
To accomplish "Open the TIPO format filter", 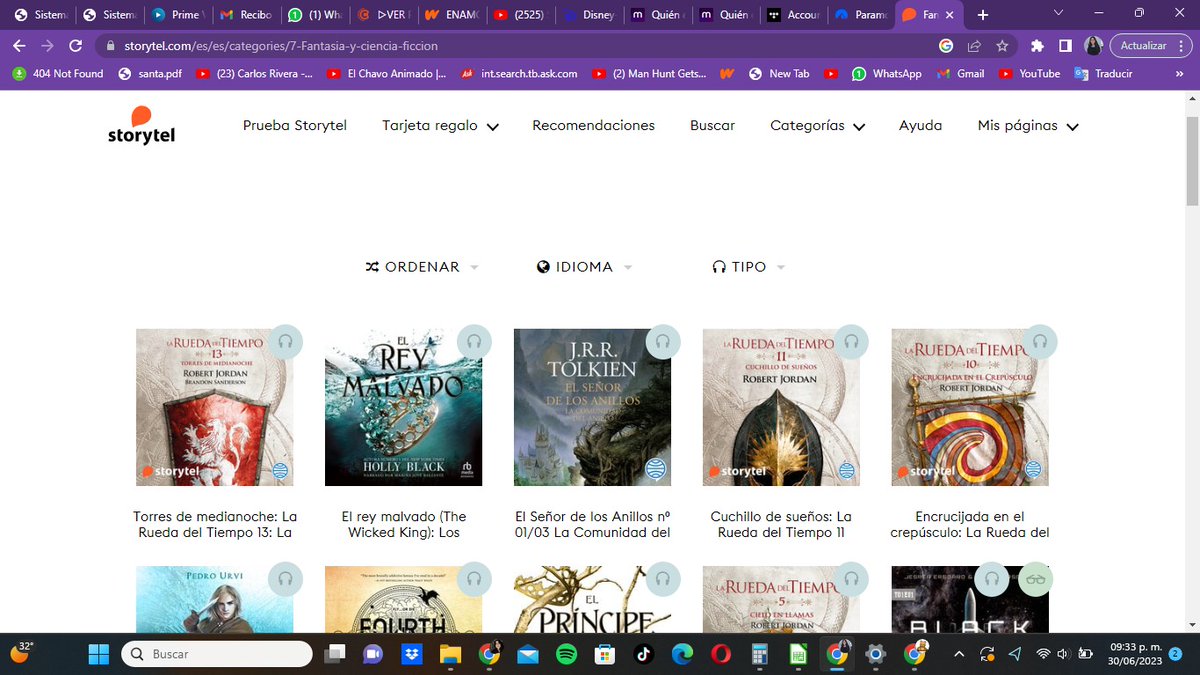I will (748, 267).
